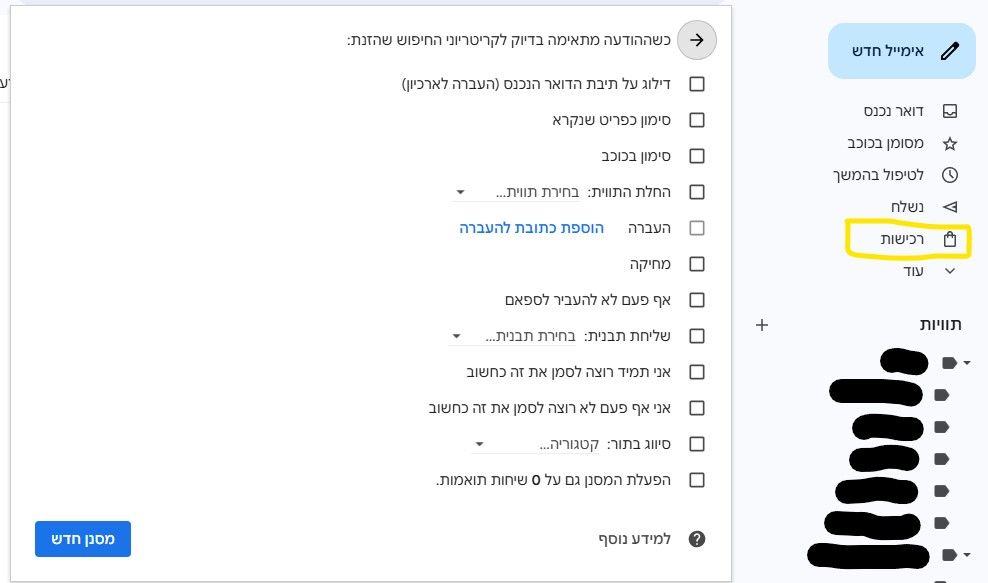Click the back arrow in the filter dialog
Screen dimensions: 988x583
point(697,40)
